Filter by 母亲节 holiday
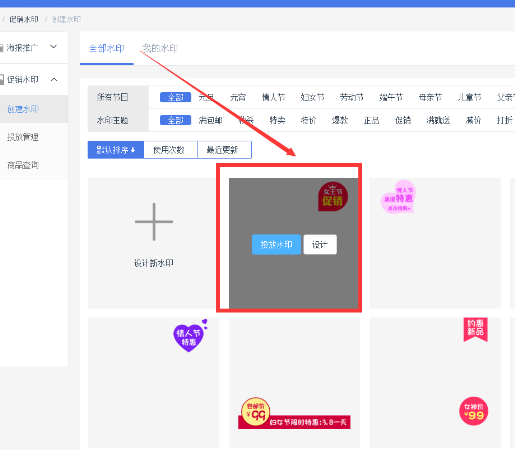 coord(430,97)
